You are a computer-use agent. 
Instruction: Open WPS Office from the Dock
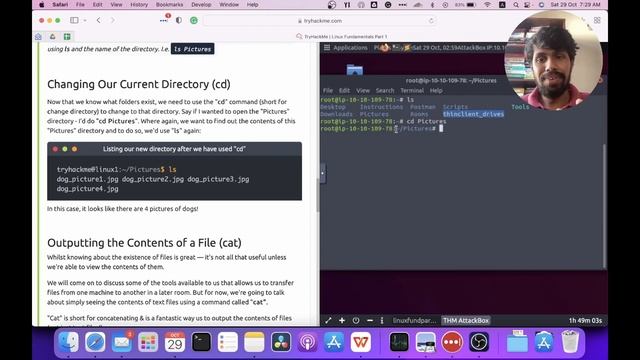click(360, 342)
